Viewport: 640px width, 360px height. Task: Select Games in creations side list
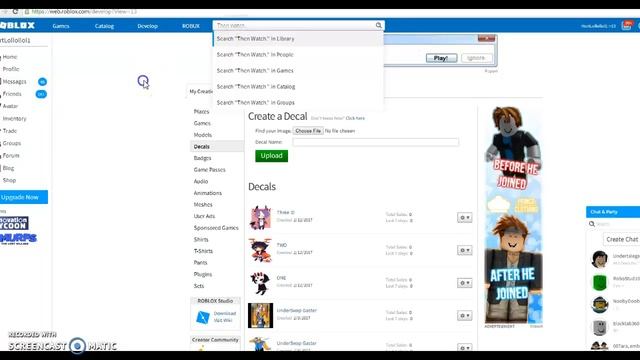click(x=202, y=123)
